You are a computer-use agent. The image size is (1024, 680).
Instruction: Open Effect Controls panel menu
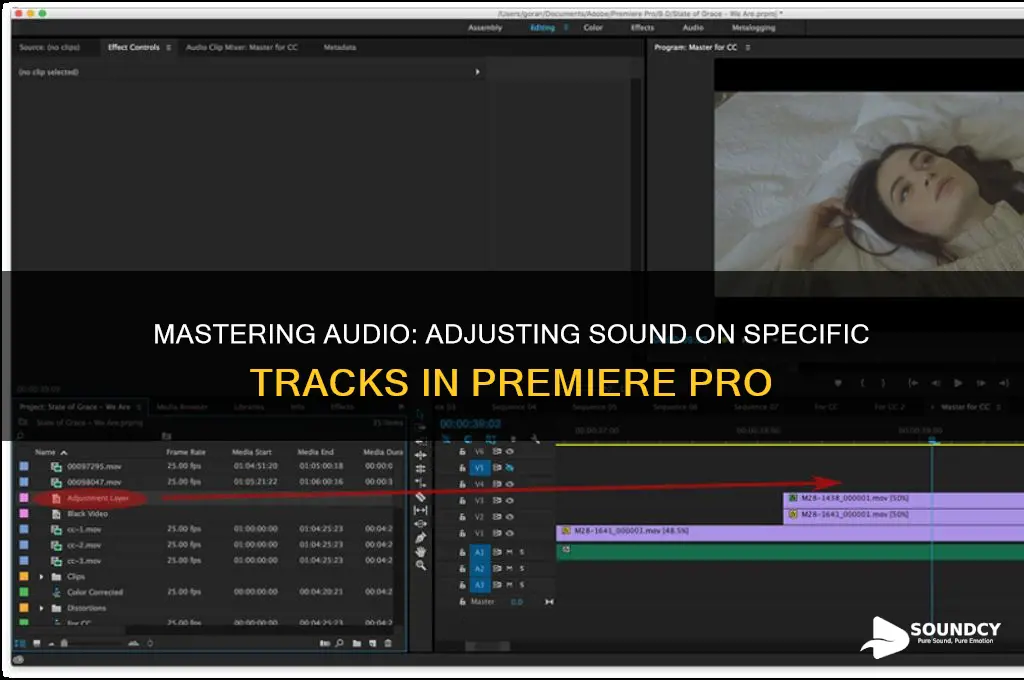pyautogui.click(x=168, y=47)
